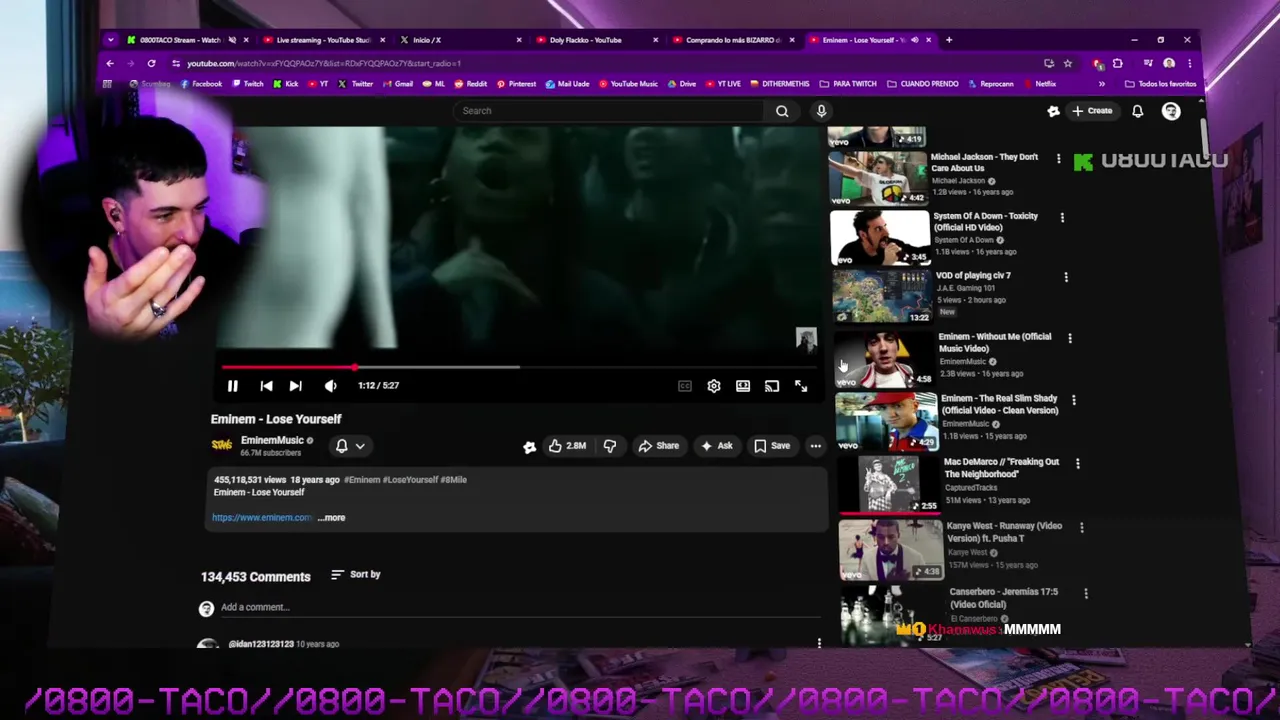Open the EminemMusic channel name link
Screen dimensions: 1280x720
coord(272,440)
